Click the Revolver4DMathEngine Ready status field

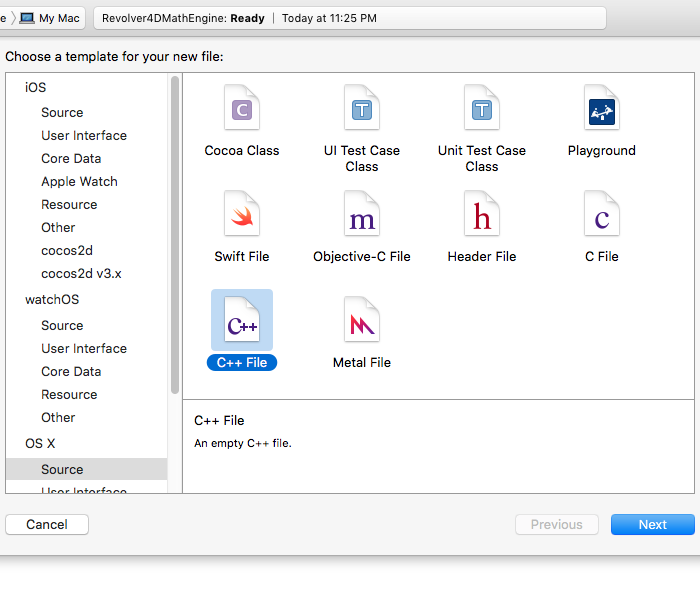tap(350, 18)
